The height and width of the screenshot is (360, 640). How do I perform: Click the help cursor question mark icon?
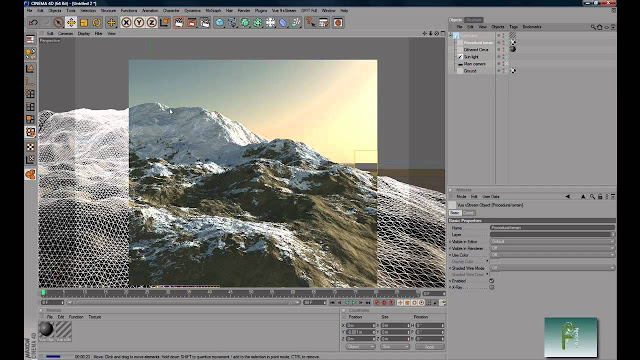tap(311, 23)
